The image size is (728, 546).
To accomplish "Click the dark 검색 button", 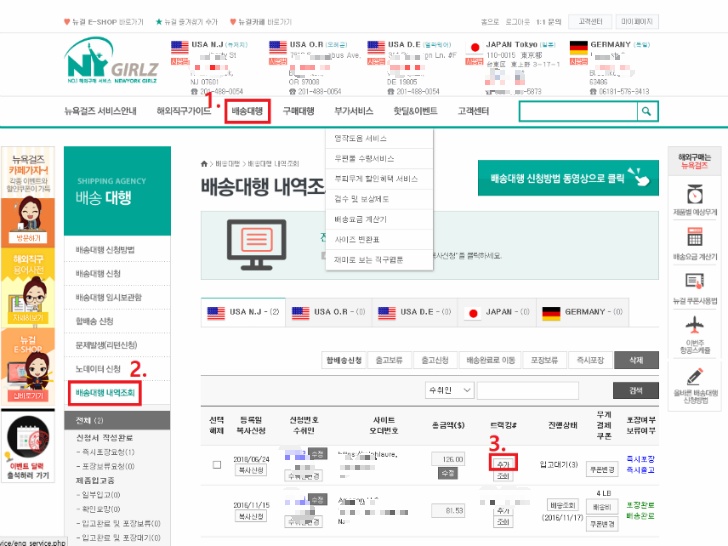I will point(636,390).
